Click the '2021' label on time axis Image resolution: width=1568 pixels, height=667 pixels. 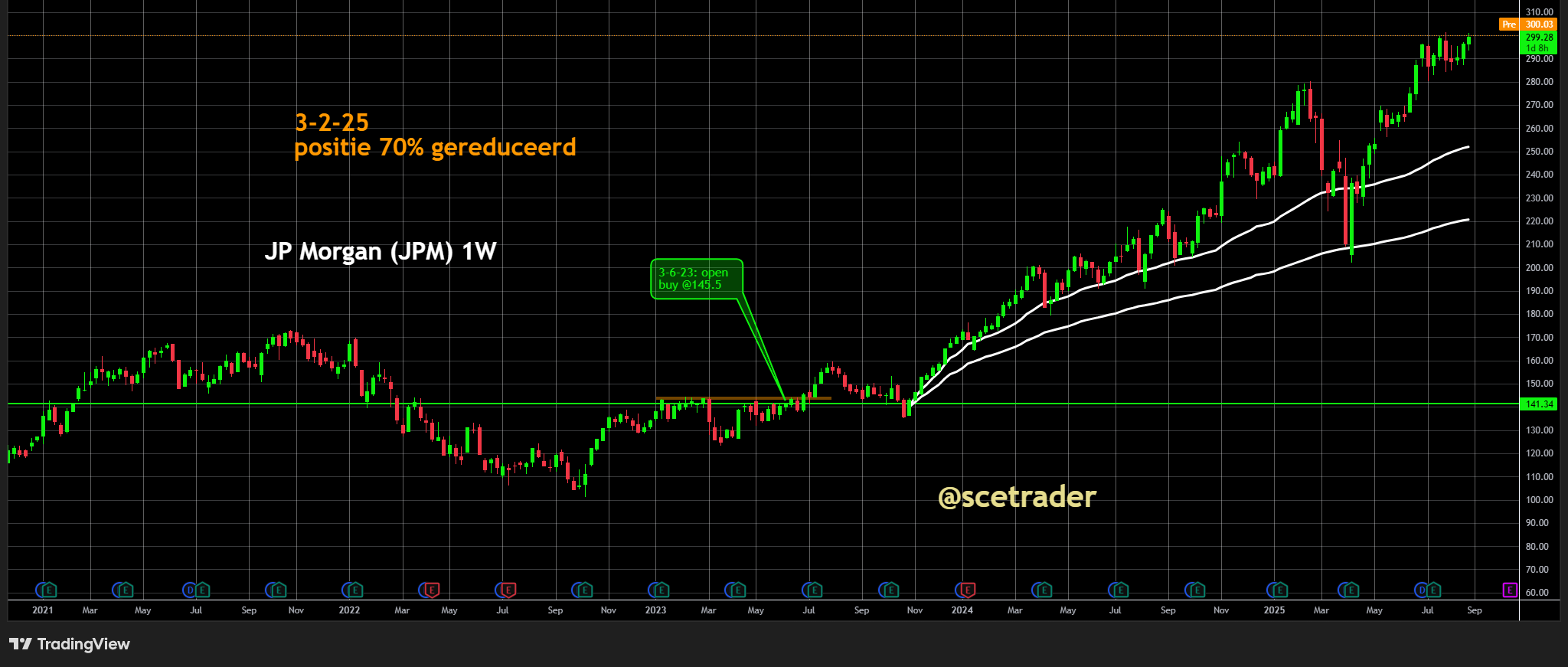[43, 610]
